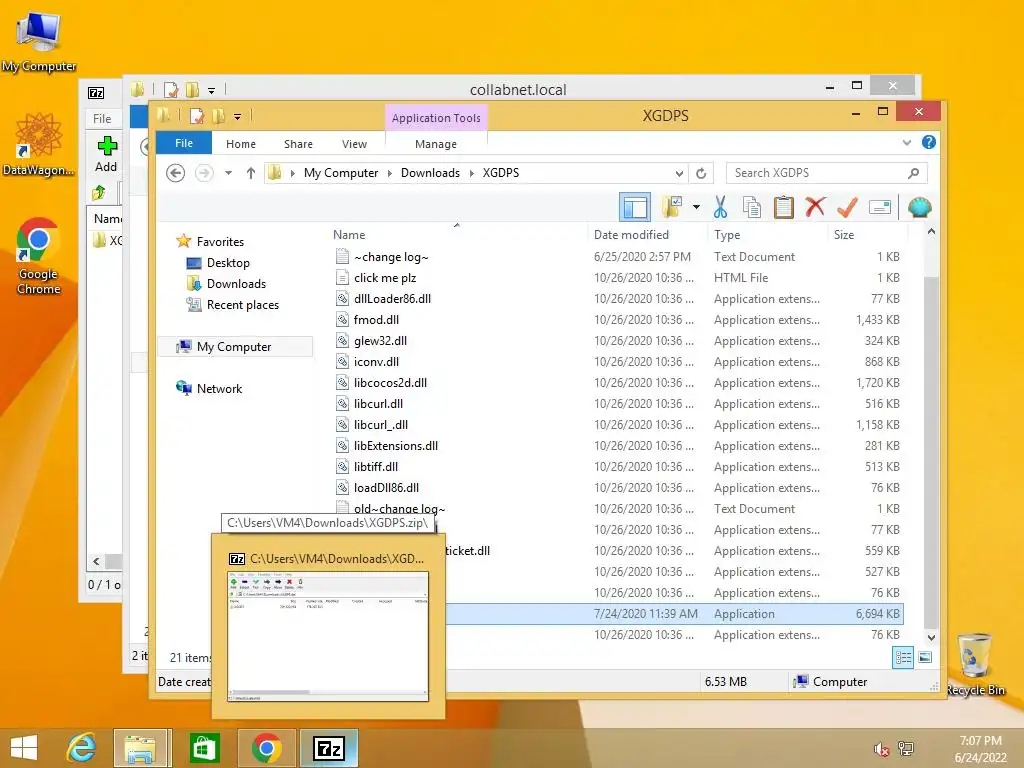Switch to details view button

click(903, 657)
